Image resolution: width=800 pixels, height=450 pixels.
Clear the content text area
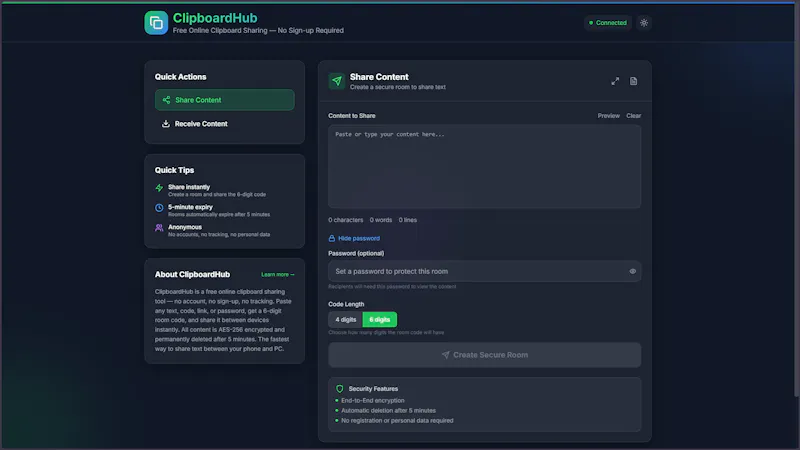pyautogui.click(x=634, y=116)
